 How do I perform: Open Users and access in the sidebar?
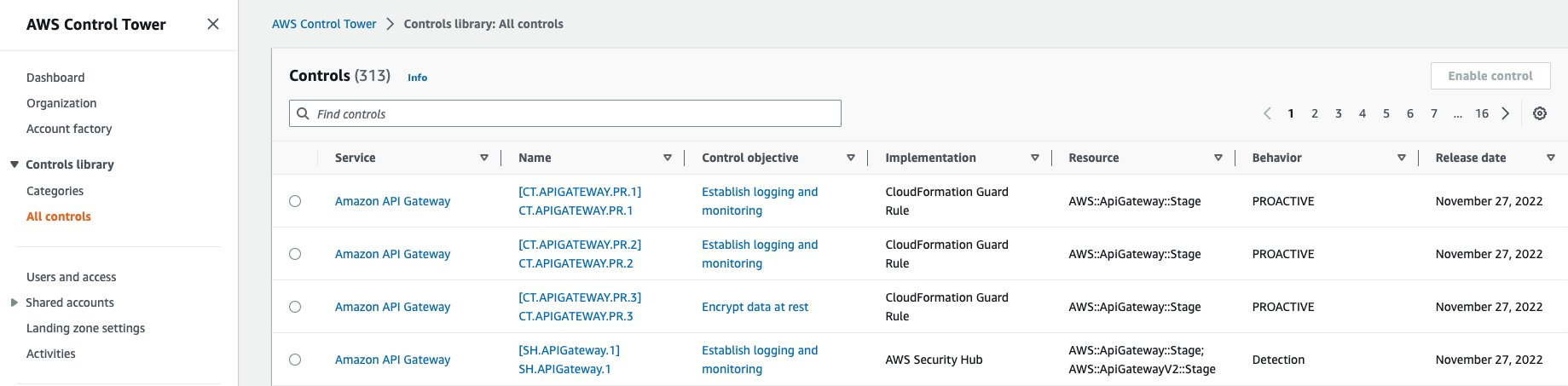click(72, 277)
